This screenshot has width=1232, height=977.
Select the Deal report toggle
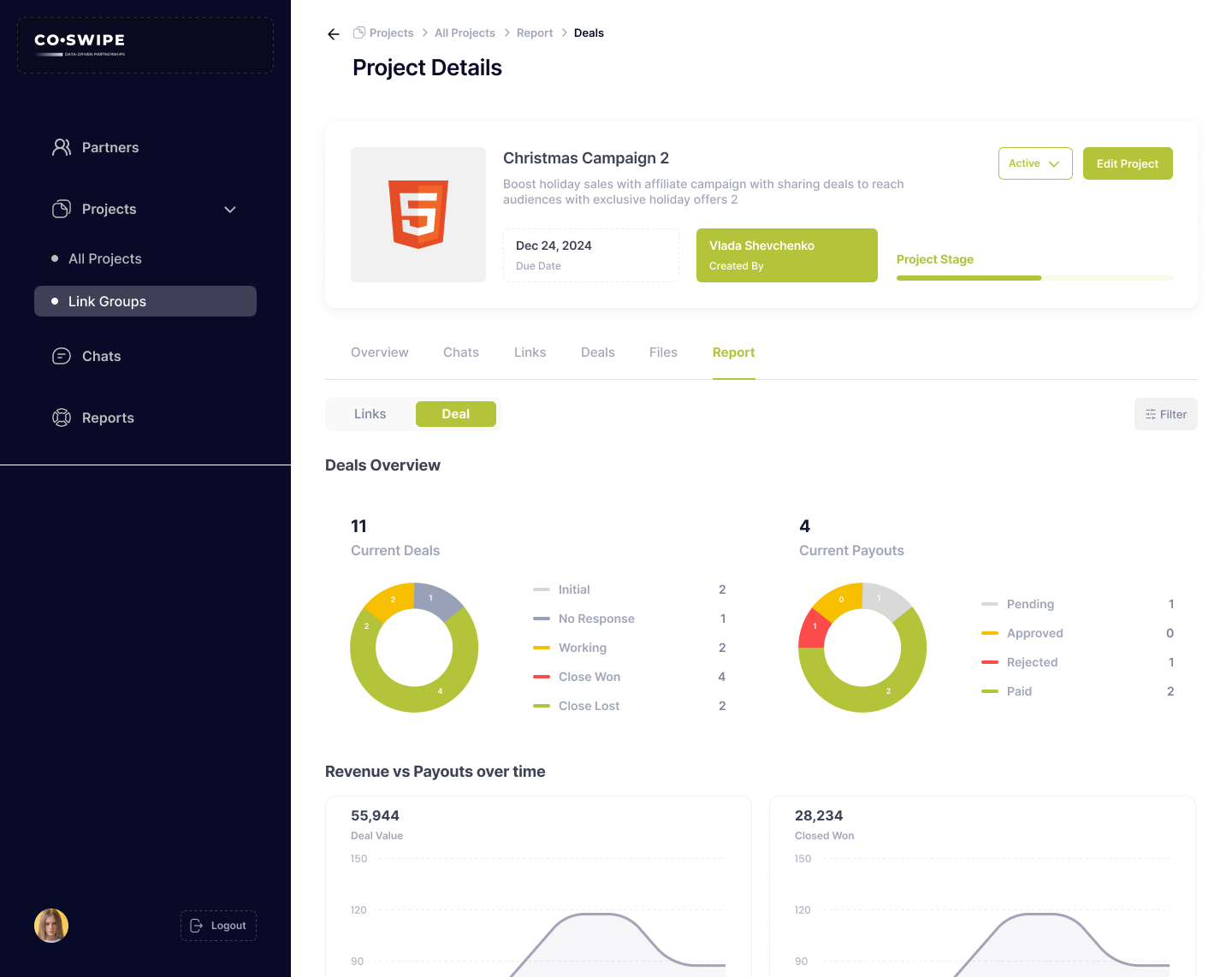[455, 414]
